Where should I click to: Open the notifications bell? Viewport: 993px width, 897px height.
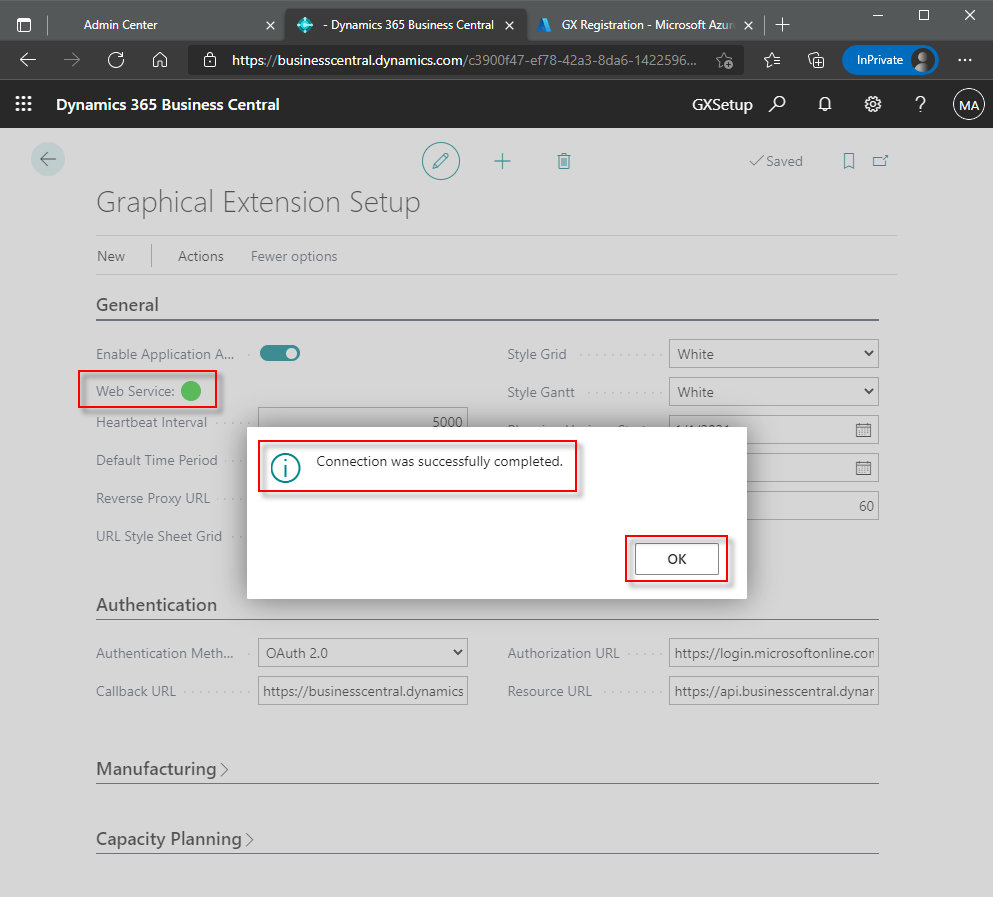click(825, 104)
